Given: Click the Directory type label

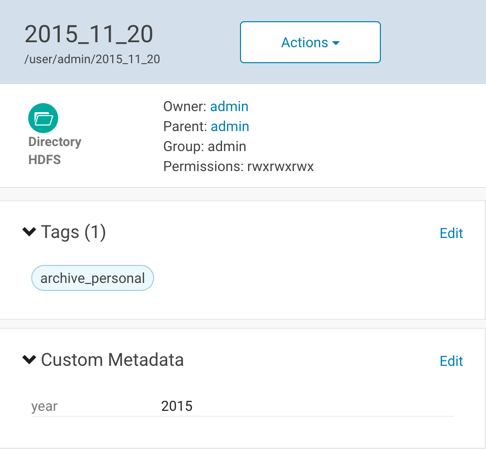Looking at the screenshot, I should point(55,142).
